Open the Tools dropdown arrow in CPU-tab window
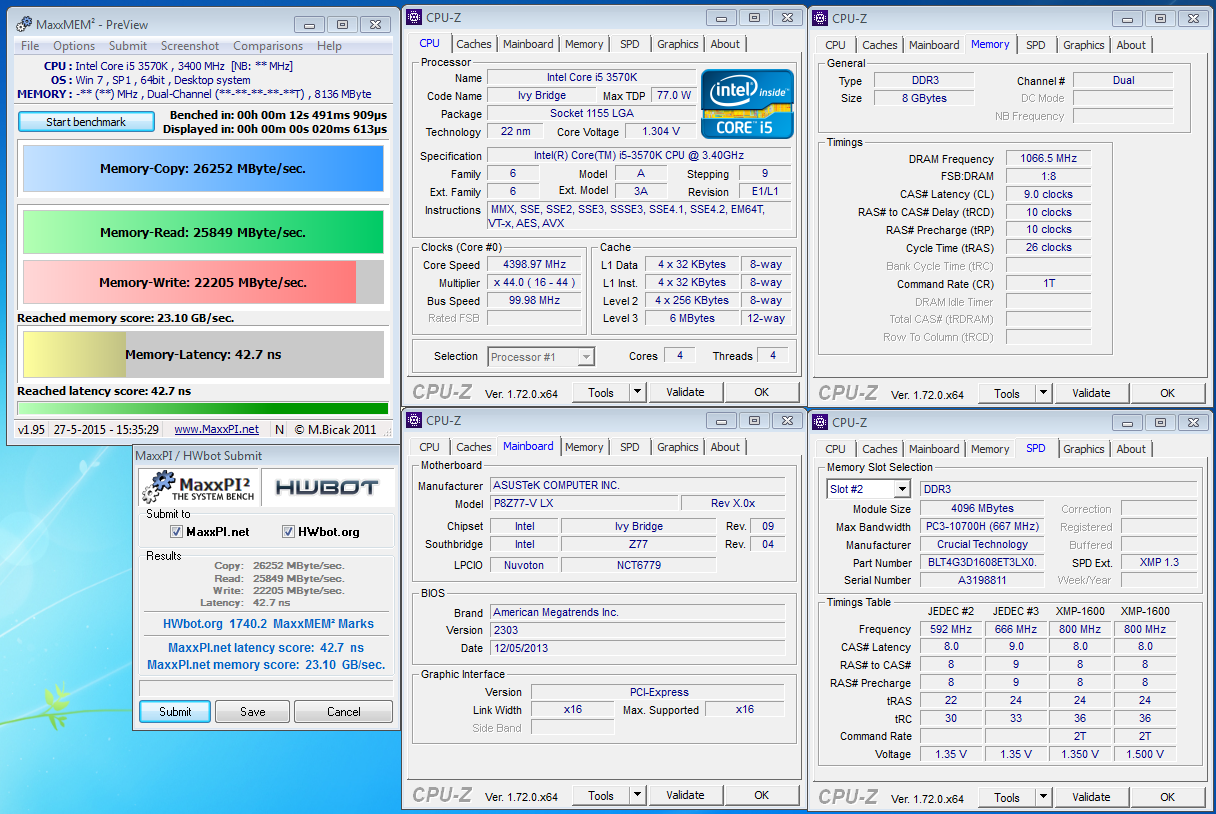Image resolution: width=1216 pixels, height=814 pixels. (637, 392)
